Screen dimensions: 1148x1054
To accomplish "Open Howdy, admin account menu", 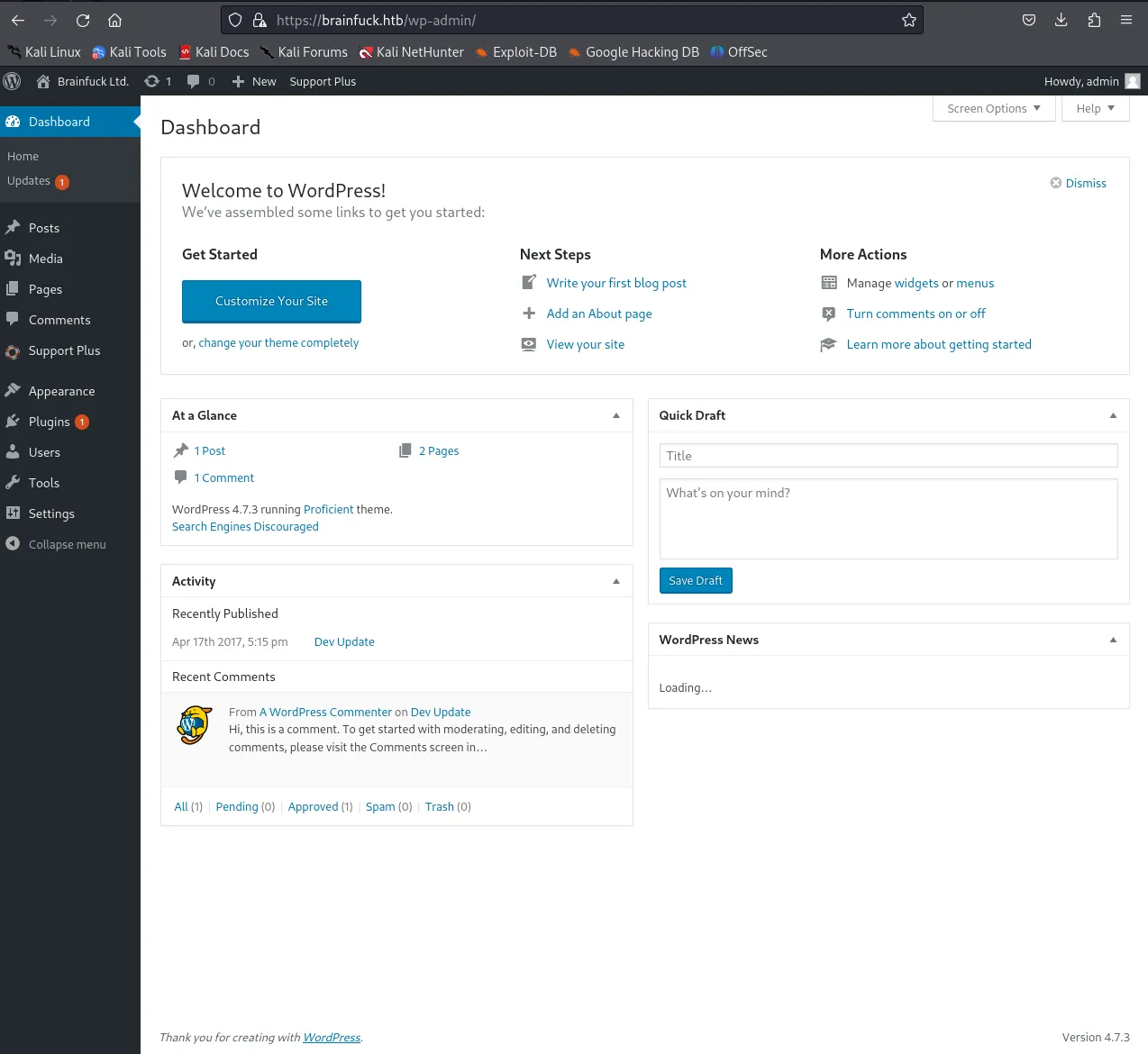I will click(1091, 81).
